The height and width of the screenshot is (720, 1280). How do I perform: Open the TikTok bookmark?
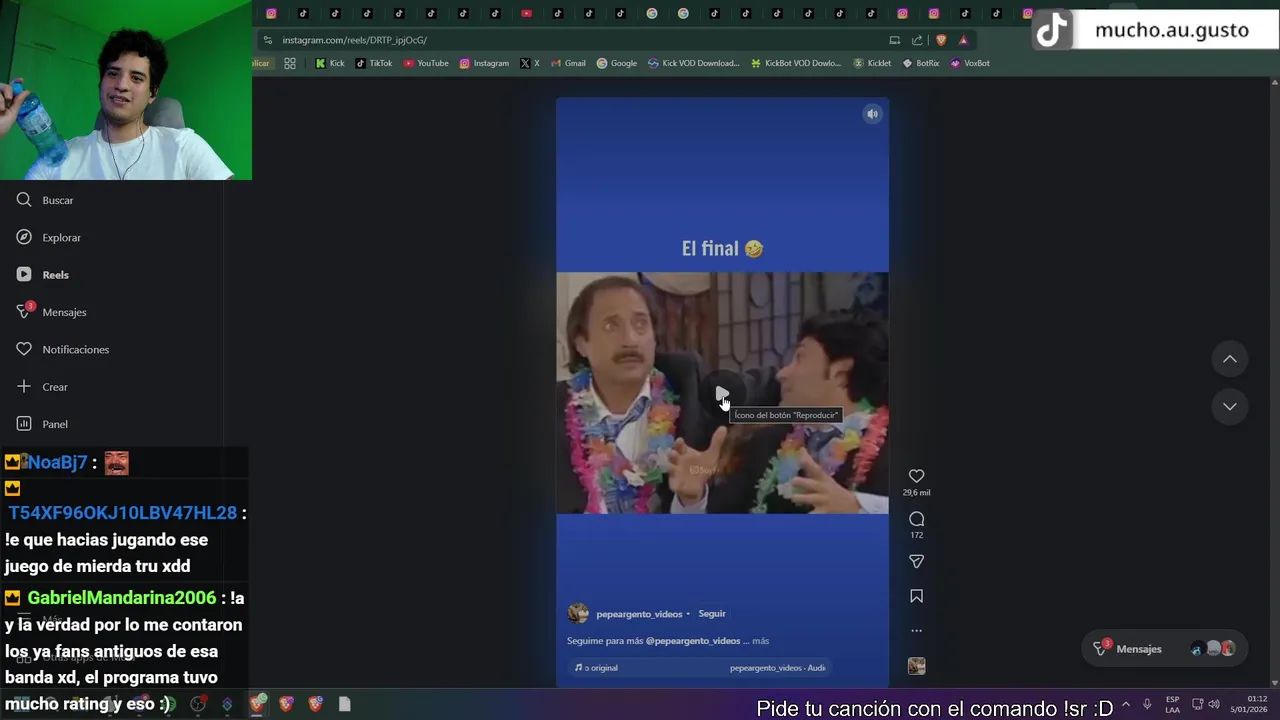tap(374, 63)
